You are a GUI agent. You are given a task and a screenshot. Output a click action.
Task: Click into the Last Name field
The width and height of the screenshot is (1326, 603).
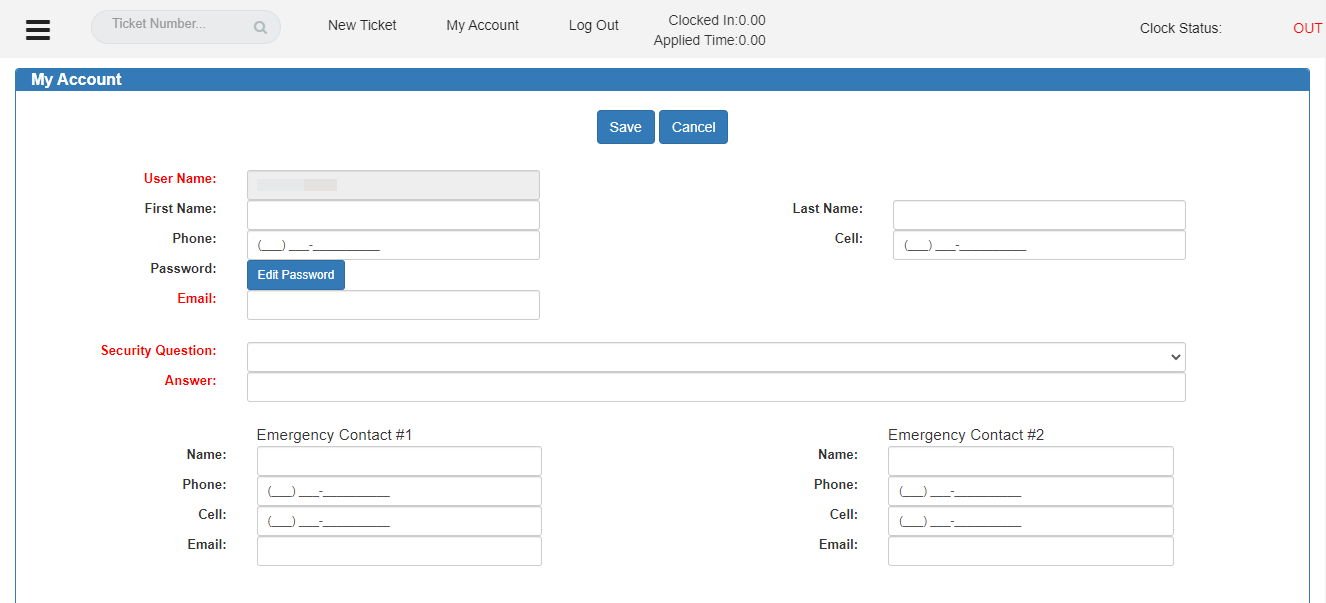coord(1039,215)
